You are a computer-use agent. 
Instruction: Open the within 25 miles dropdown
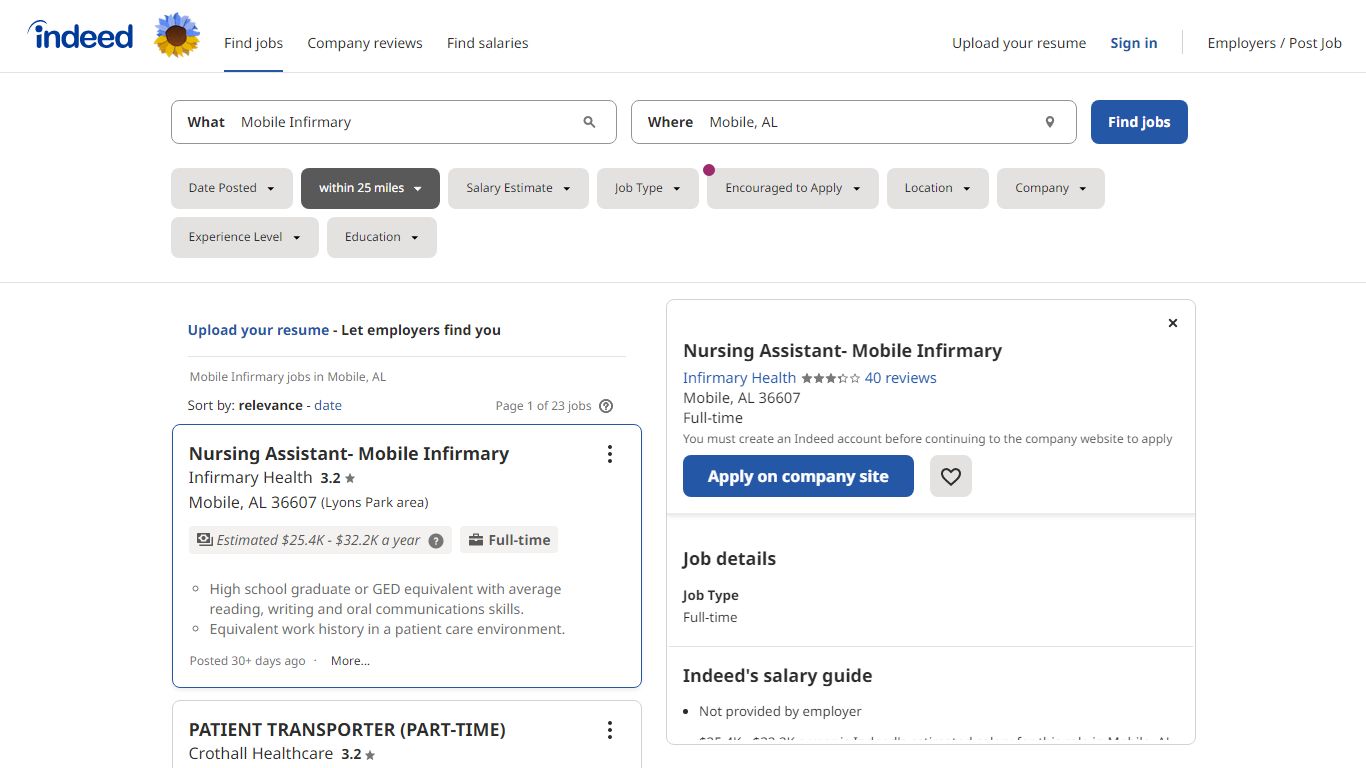click(370, 188)
